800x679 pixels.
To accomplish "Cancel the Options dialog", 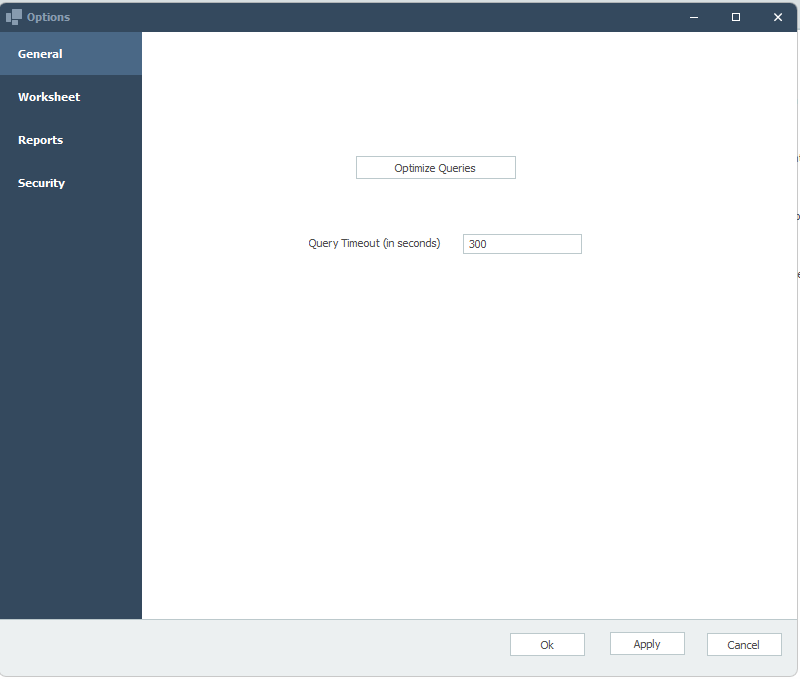I will point(744,645).
